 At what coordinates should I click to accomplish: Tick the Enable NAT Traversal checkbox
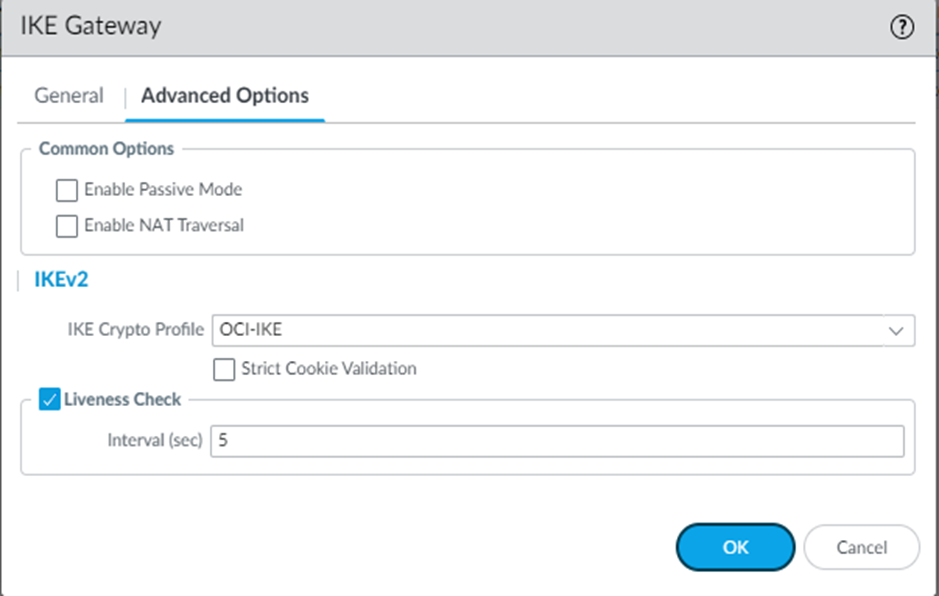click(67, 226)
